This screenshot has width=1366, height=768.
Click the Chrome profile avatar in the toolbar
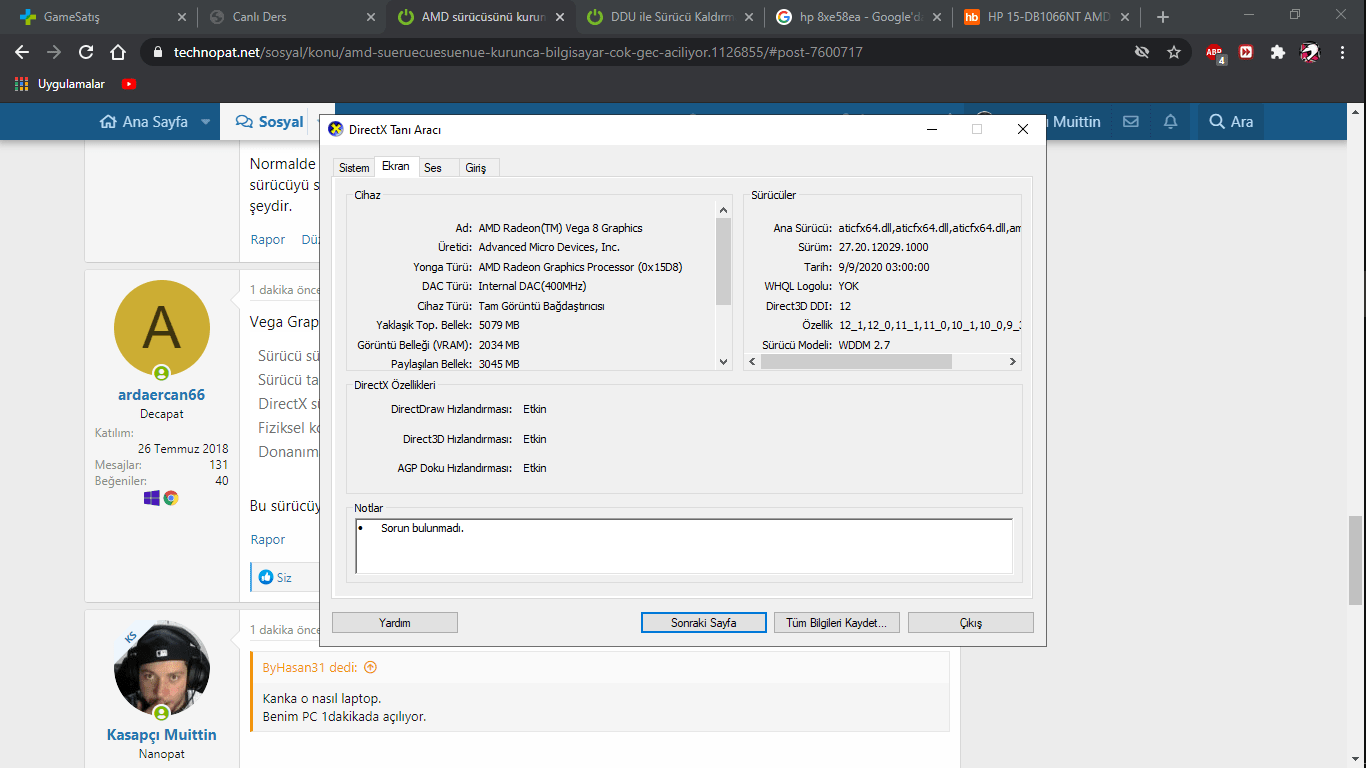coord(1310,52)
